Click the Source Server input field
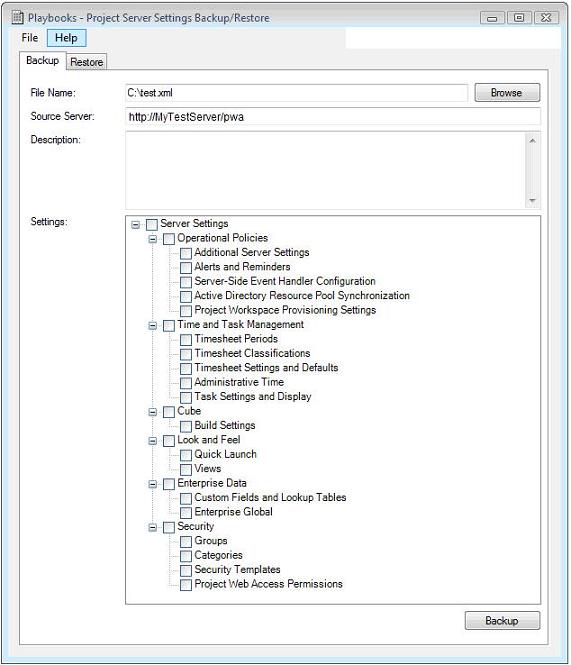571x665 pixels. tap(333, 116)
